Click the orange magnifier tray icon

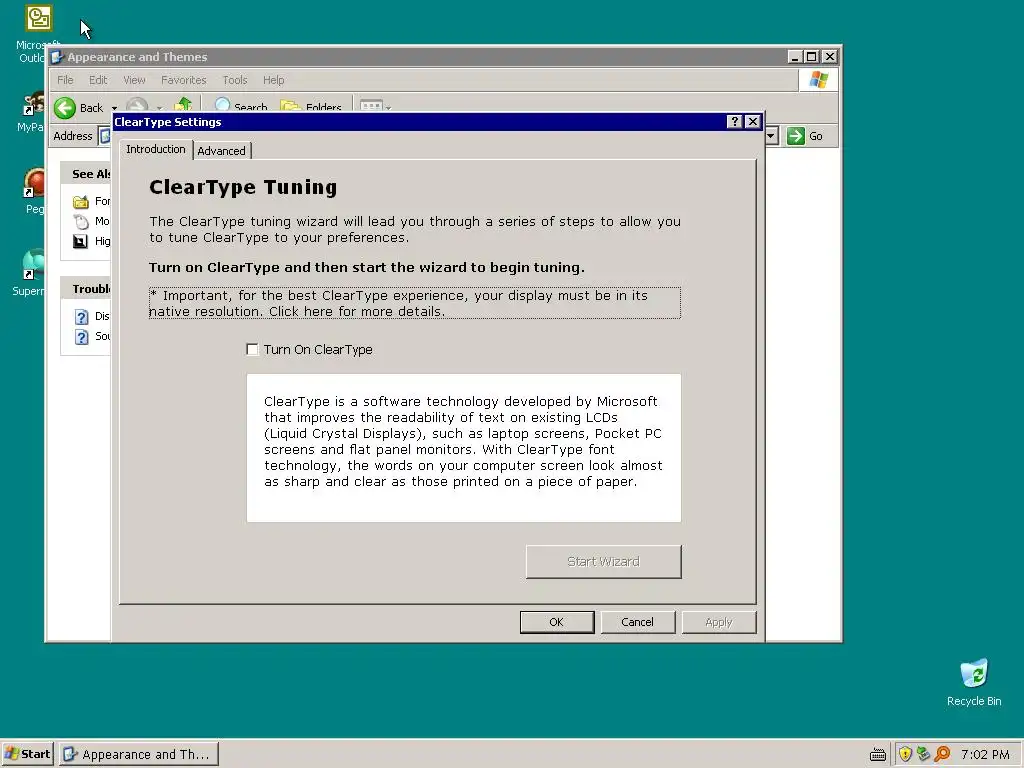(x=942, y=754)
